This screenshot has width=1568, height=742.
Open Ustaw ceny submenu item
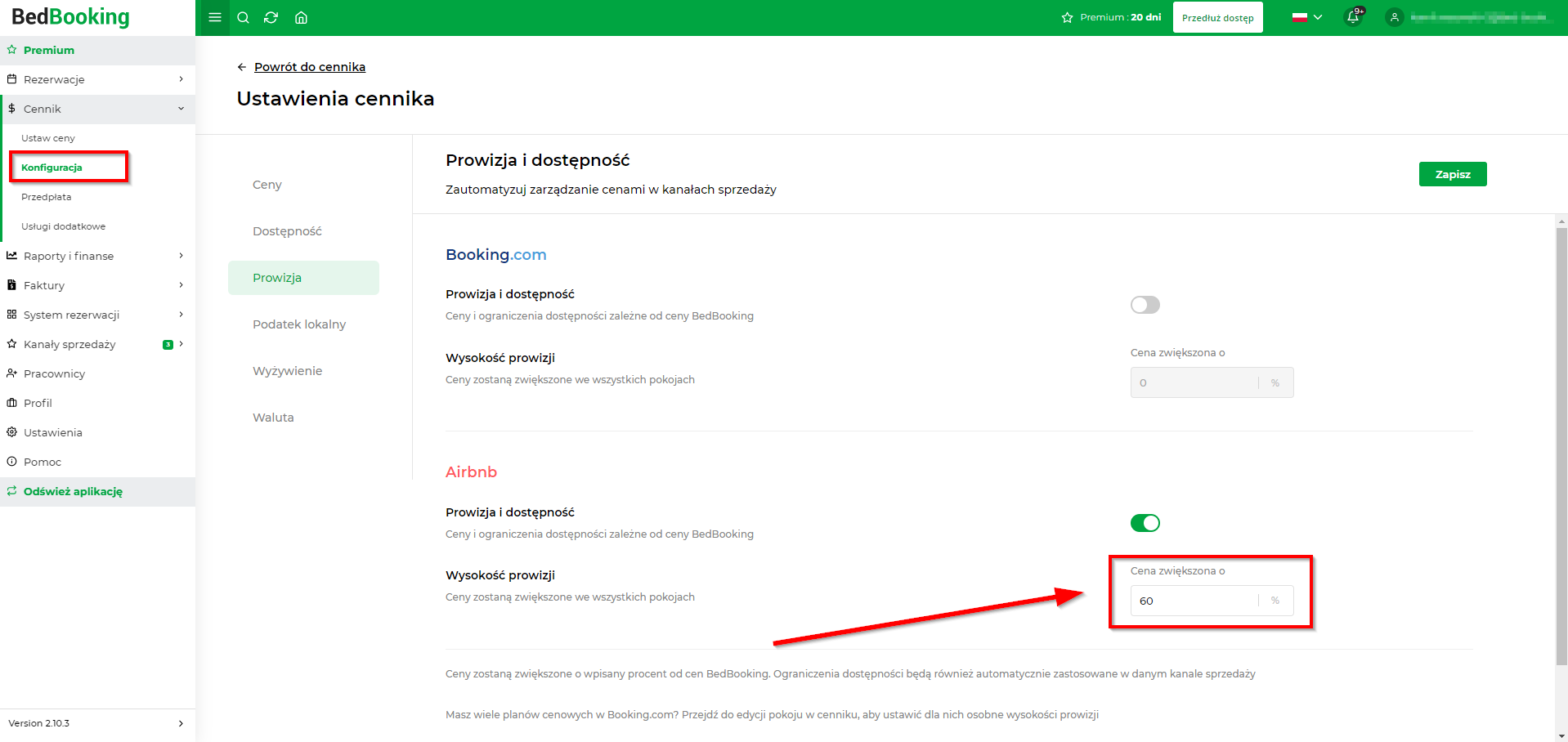click(x=47, y=138)
